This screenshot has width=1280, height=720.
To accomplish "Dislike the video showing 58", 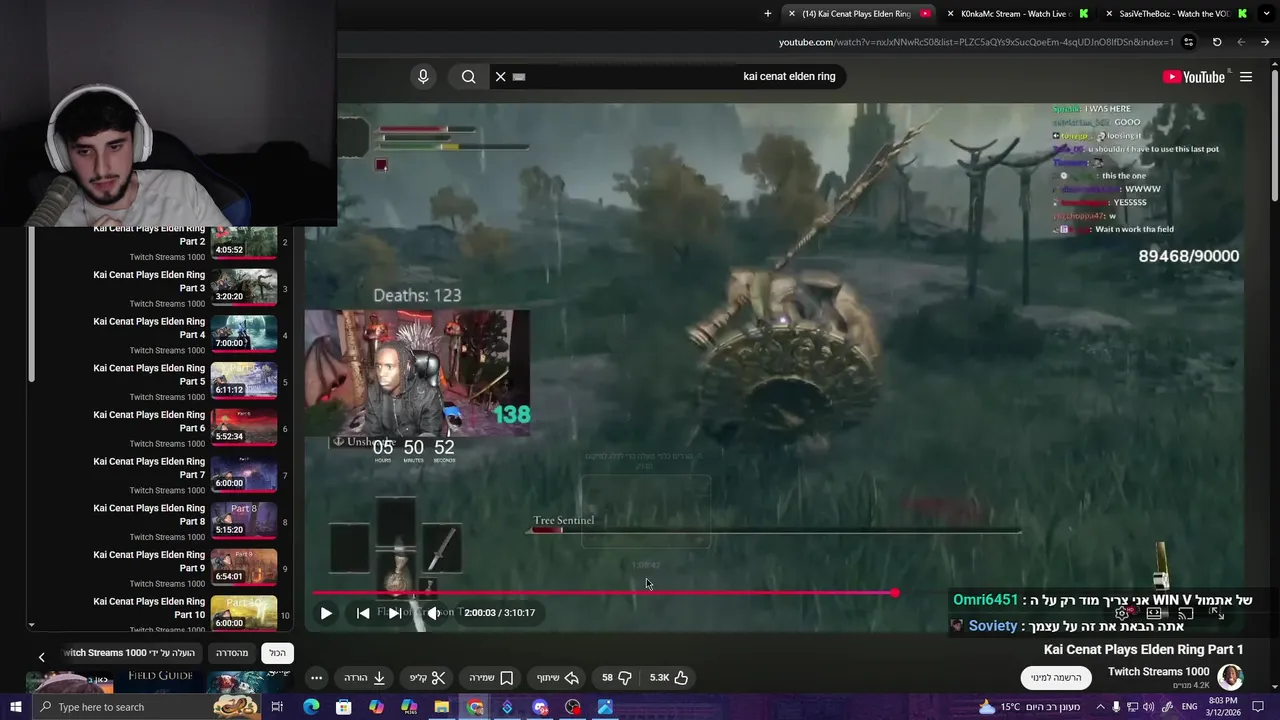I will click(617, 678).
